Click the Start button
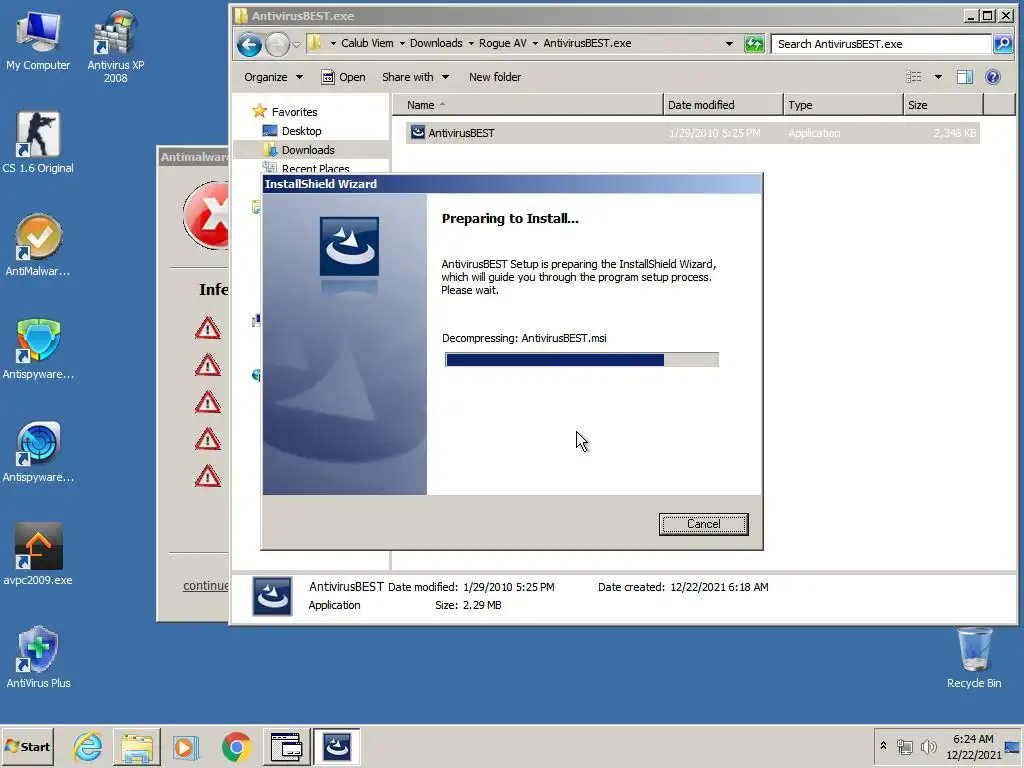This screenshot has height=768, width=1024. 27,746
